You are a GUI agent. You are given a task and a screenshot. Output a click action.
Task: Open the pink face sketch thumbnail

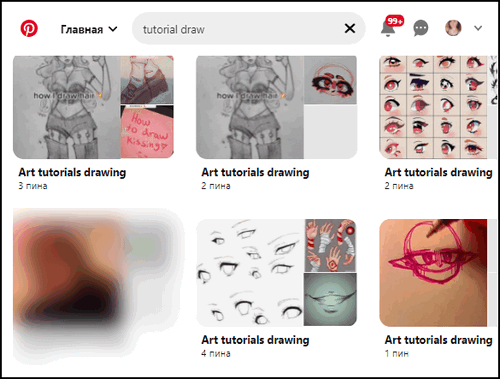click(x=433, y=273)
